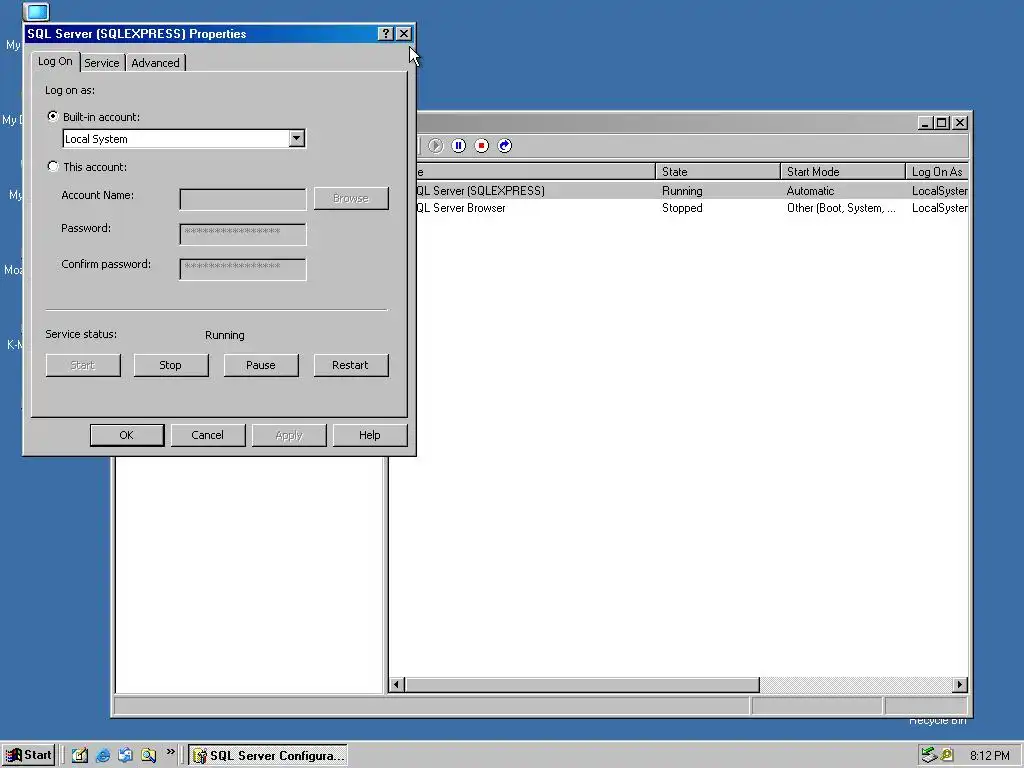The height and width of the screenshot is (768, 1024).
Task: Click the 8:12 PM system clock
Action: 989,756
